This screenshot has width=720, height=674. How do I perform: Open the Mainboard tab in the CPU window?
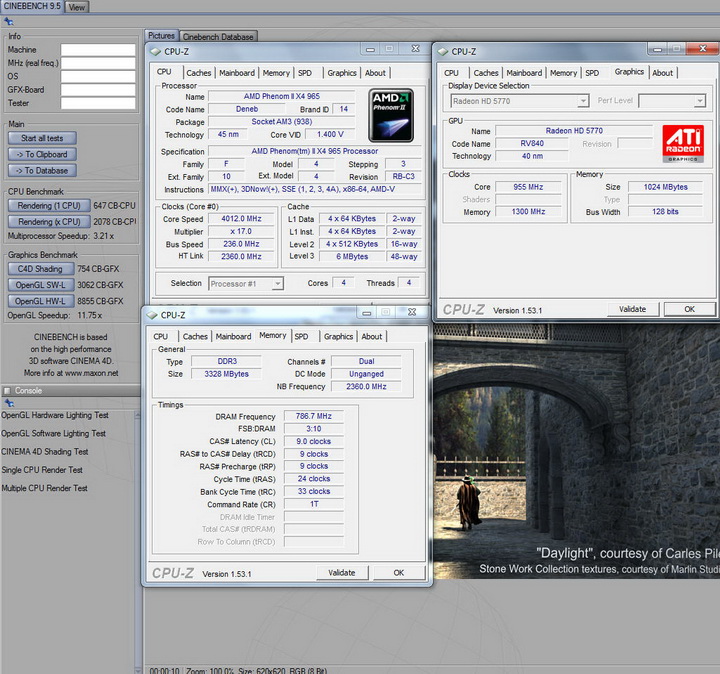pyautogui.click(x=237, y=73)
